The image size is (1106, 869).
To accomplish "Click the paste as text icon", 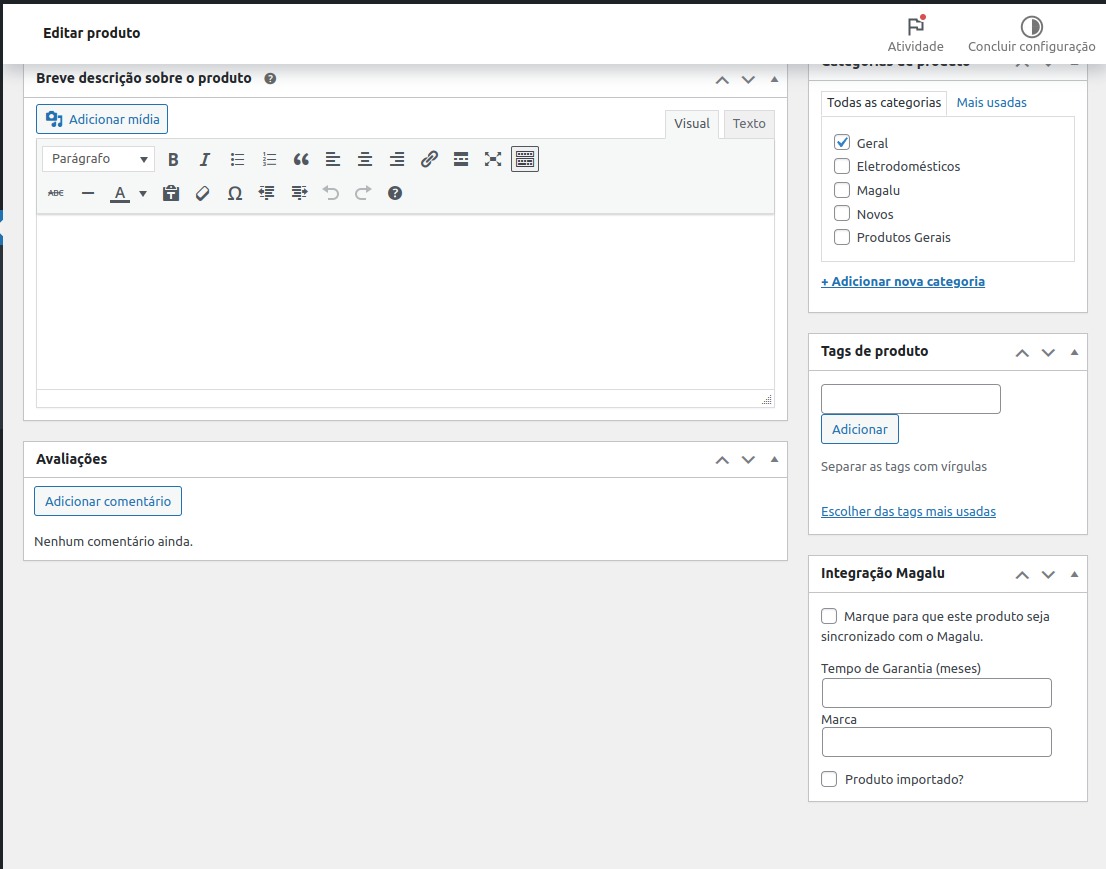I will [x=171, y=193].
